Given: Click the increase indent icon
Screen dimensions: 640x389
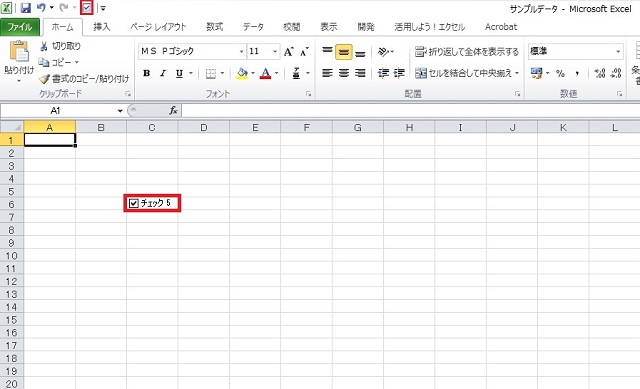Looking at the screenshot, I should point(399,73).
